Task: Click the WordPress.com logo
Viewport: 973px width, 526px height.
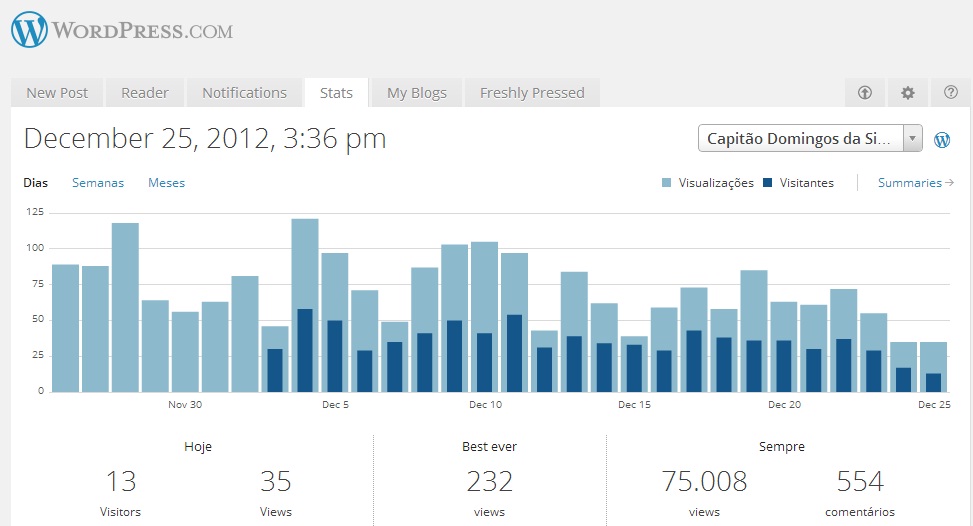Action: (121, 30)
